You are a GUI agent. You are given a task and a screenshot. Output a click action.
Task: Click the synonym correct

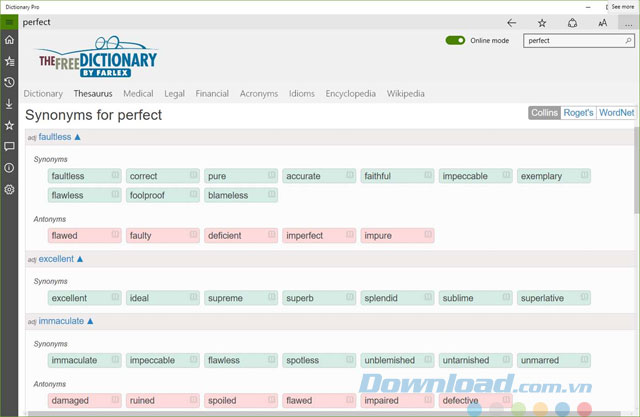[x=162, y=176]
